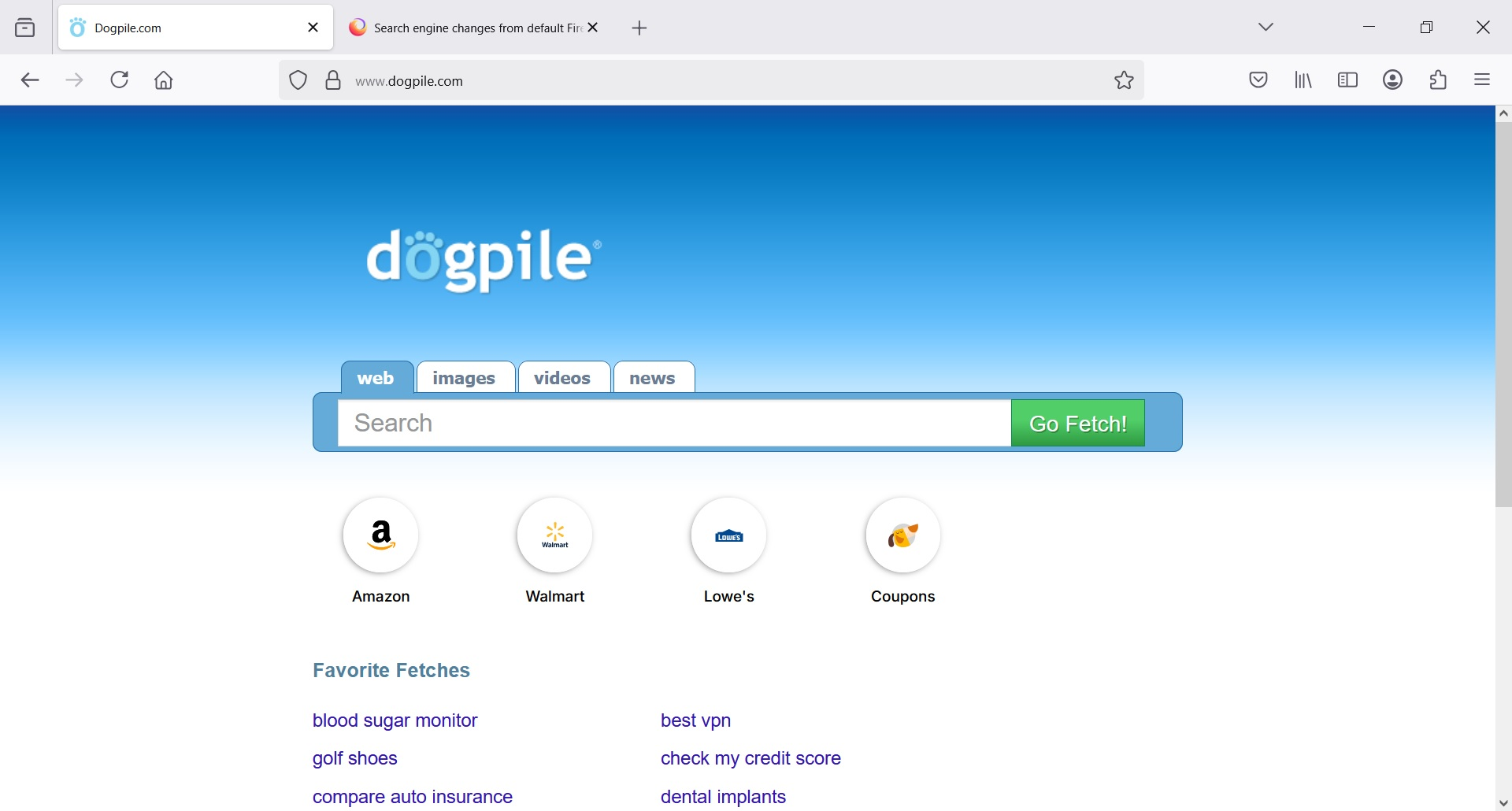Open the Walmart shortcut icon
The width and height of the screenshot is (1512, 811).
pos(555,536)
